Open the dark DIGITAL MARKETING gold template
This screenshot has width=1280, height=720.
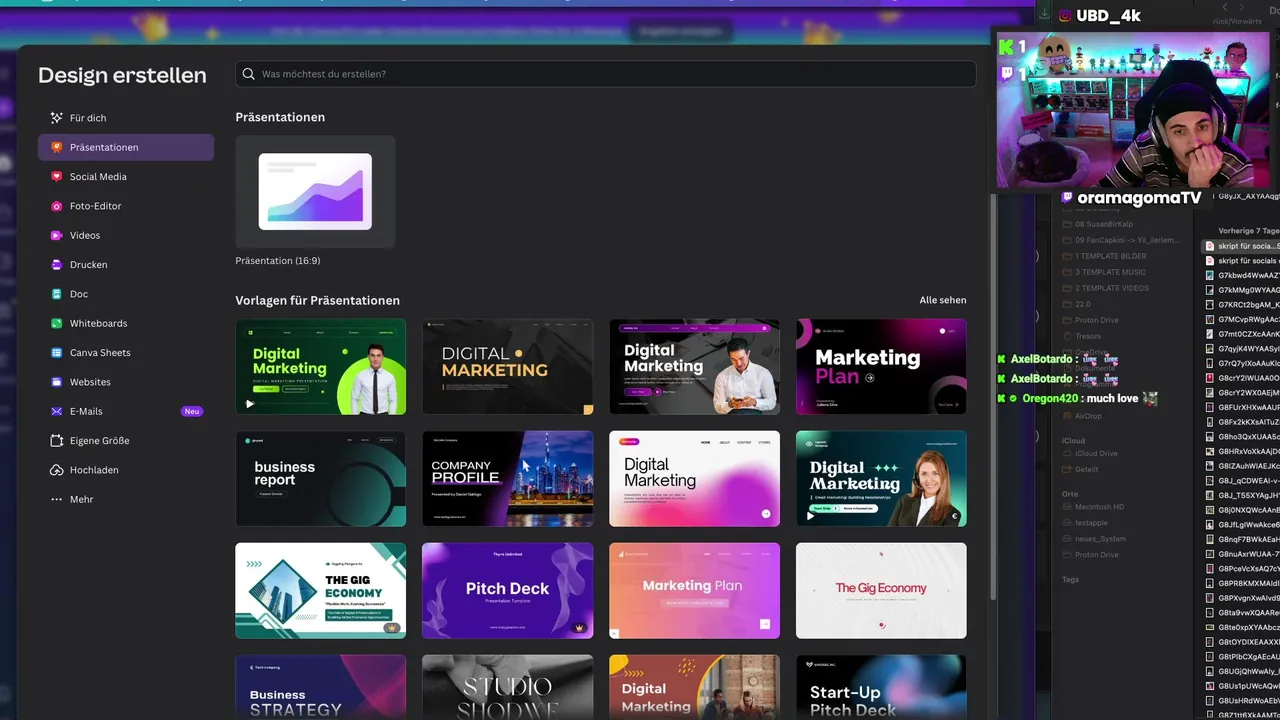pos(508,366)
